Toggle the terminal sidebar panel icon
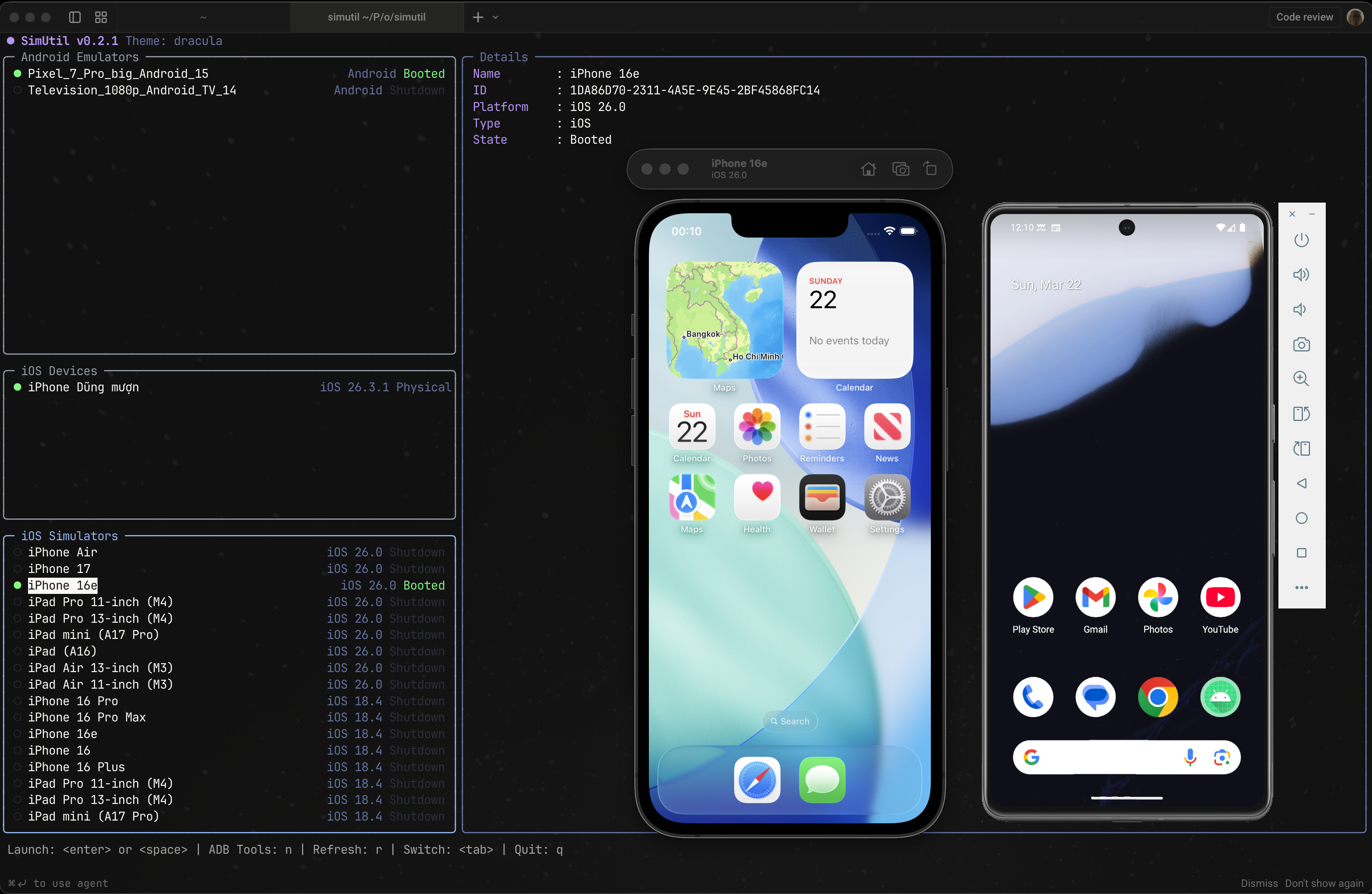The height and width of the screenshot is (894, 1372). (75, 17)
